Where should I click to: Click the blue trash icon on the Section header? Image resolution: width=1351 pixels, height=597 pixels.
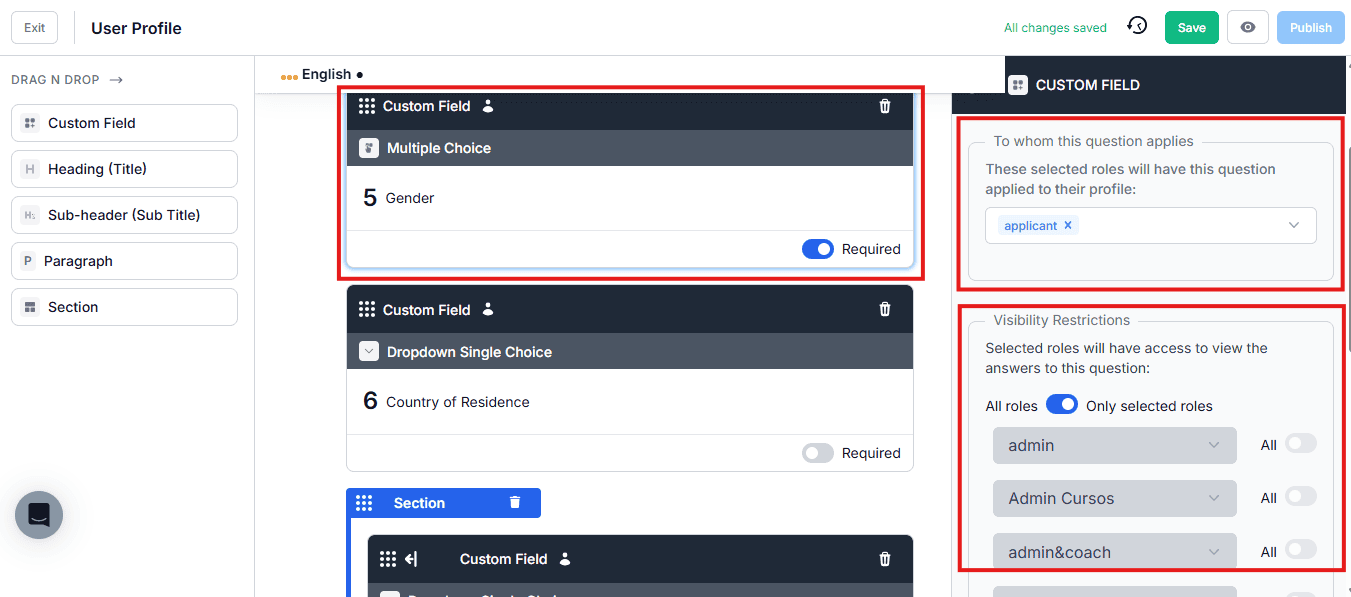point(515,502)
